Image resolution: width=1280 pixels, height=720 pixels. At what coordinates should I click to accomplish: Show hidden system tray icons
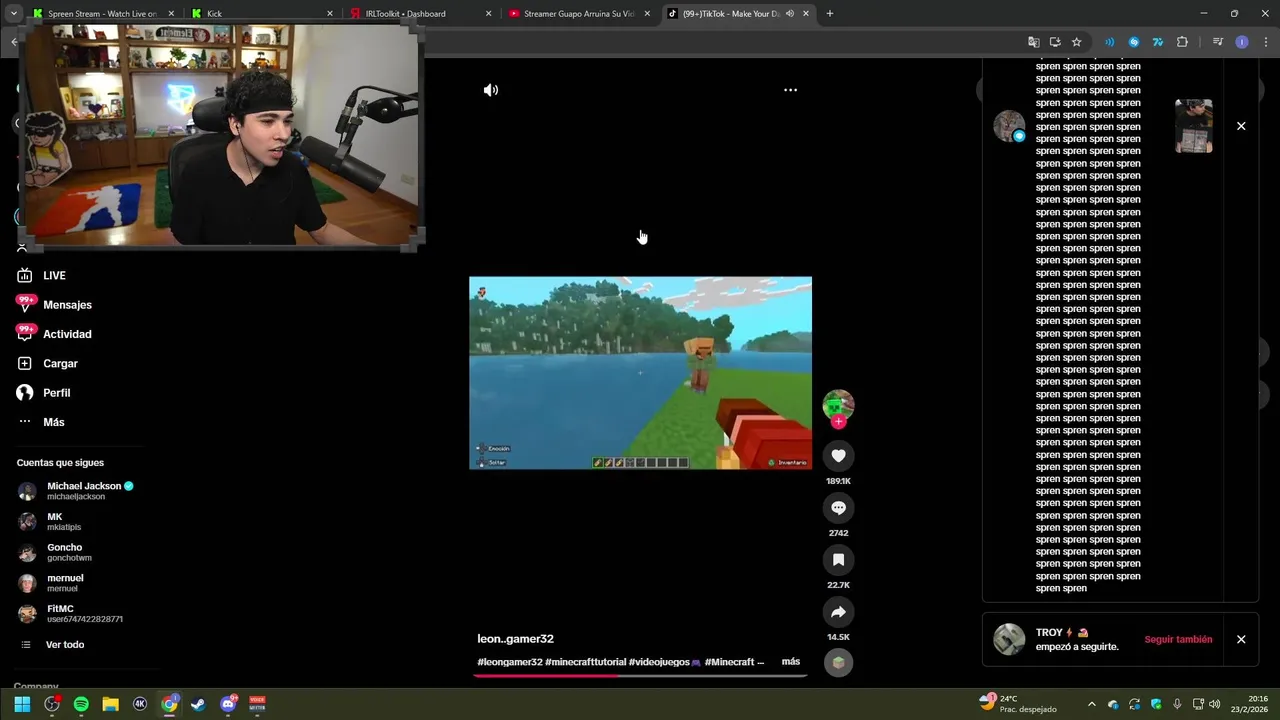click(x=1091, y=704)
